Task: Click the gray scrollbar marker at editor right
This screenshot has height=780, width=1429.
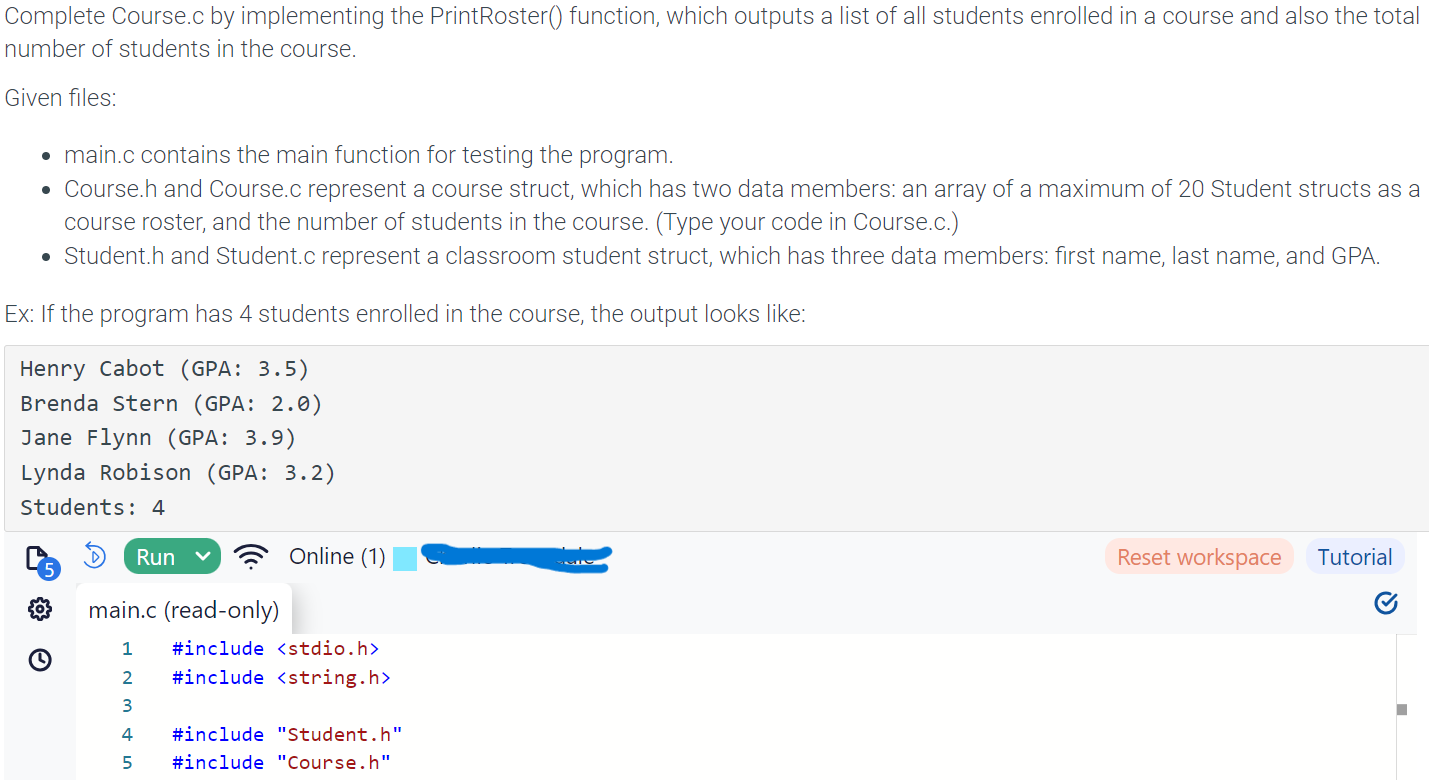Action: [x=1401, y=710]
